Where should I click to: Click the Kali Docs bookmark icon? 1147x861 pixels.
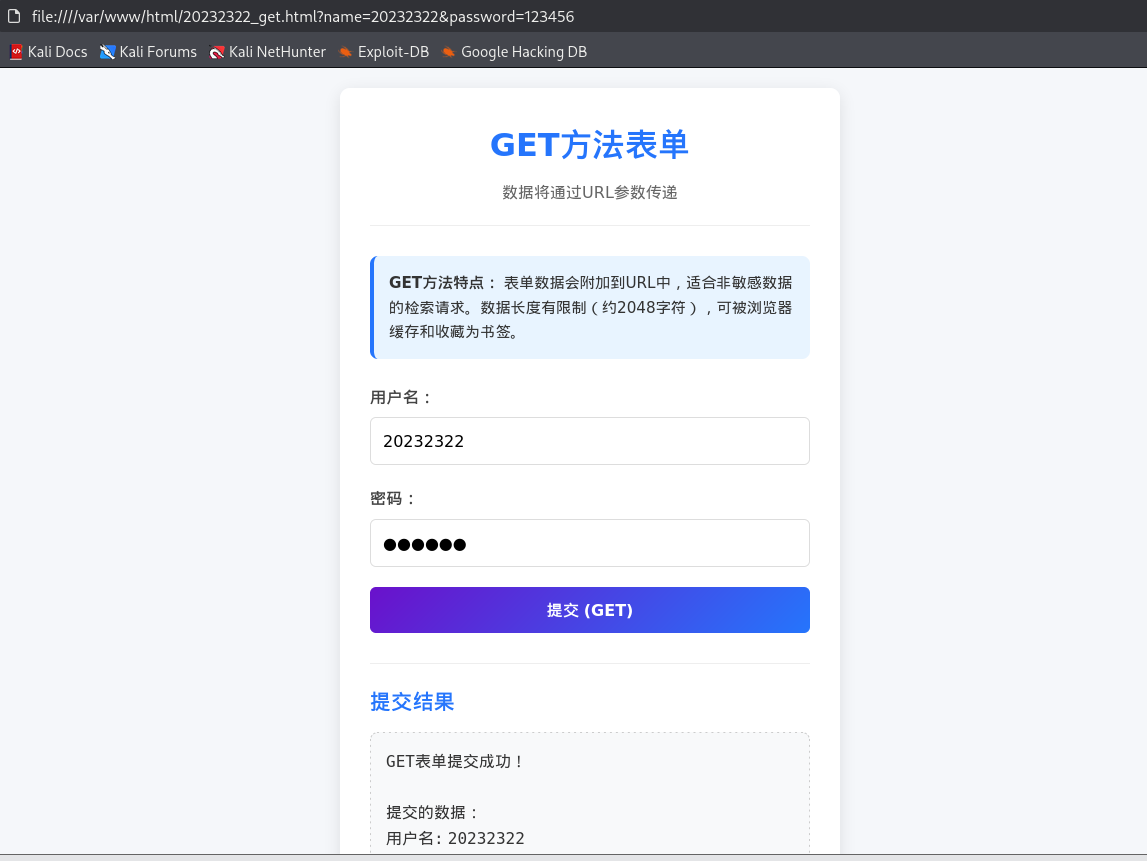[x=15, y=51]
